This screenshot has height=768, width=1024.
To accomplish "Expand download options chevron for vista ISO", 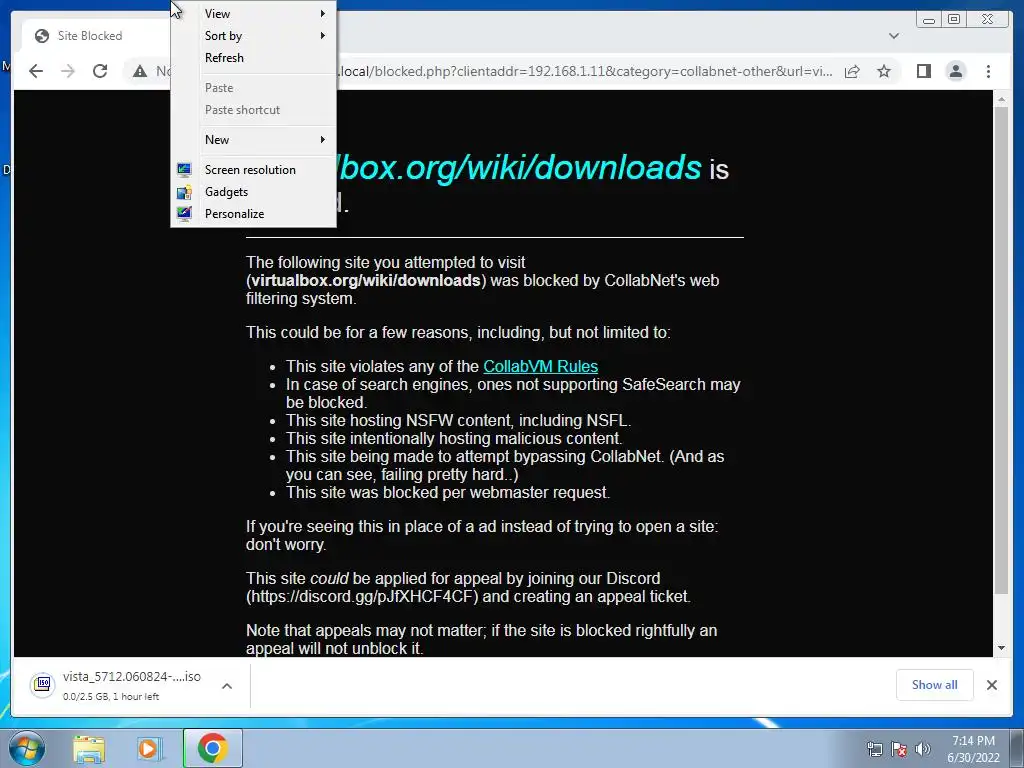I will [227, 686].
